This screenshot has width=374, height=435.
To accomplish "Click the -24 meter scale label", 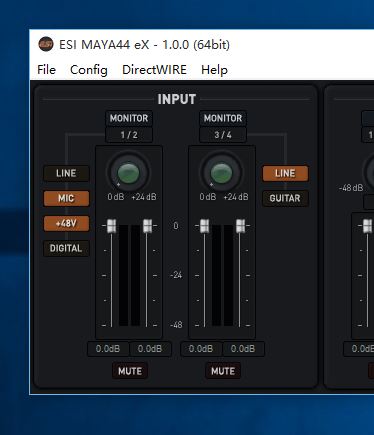I will click(176, 275).
